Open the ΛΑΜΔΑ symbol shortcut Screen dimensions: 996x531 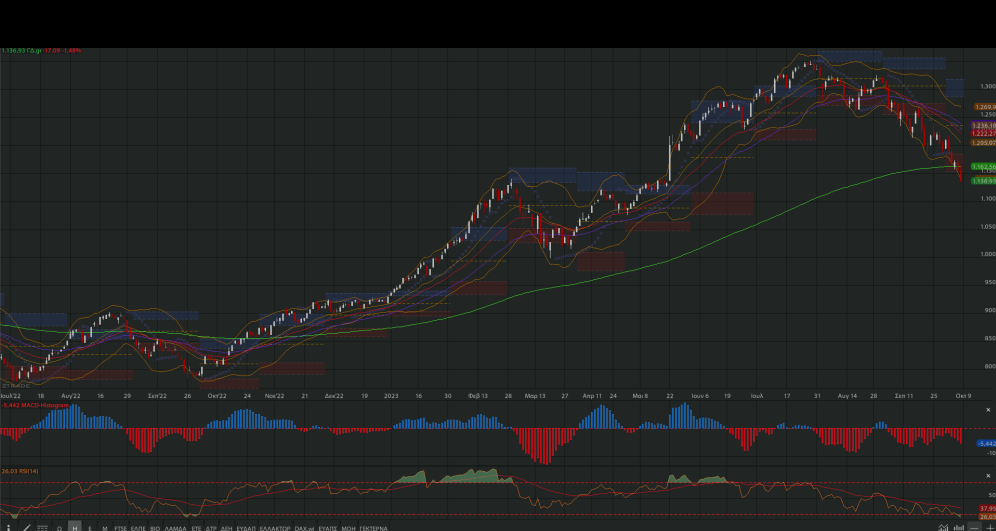click(x=175, y=528)
